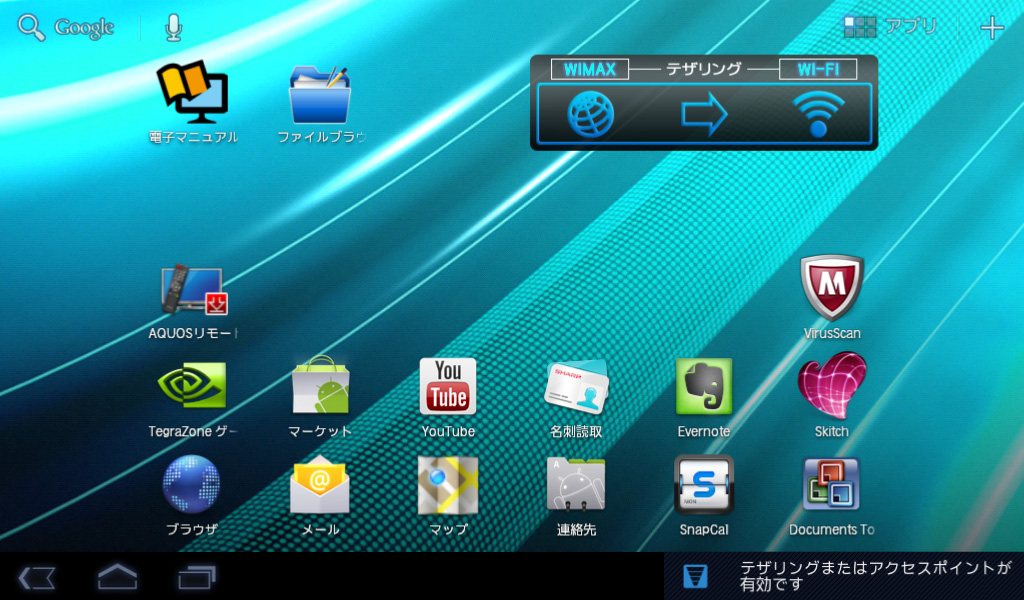Toggle WiMAX globe in tethering widget
Image resolution: width=1024 pixels, height=600 pixels.
591,114
